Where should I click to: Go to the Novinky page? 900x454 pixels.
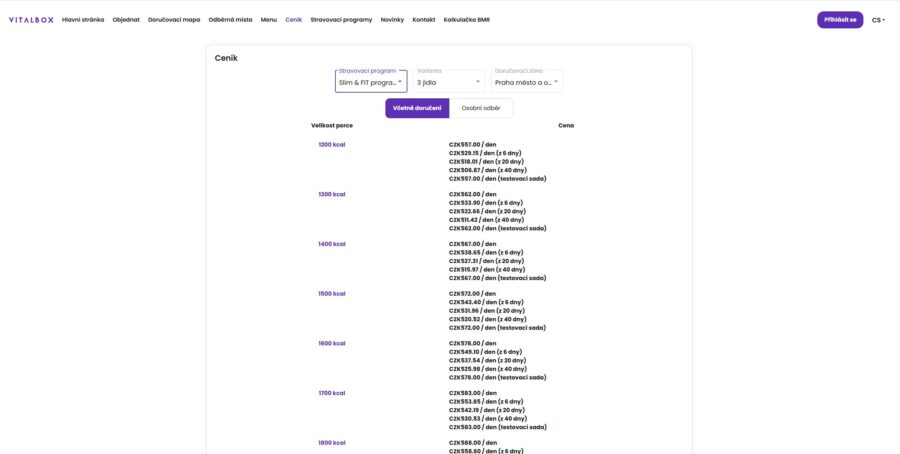tap(392, 20)
